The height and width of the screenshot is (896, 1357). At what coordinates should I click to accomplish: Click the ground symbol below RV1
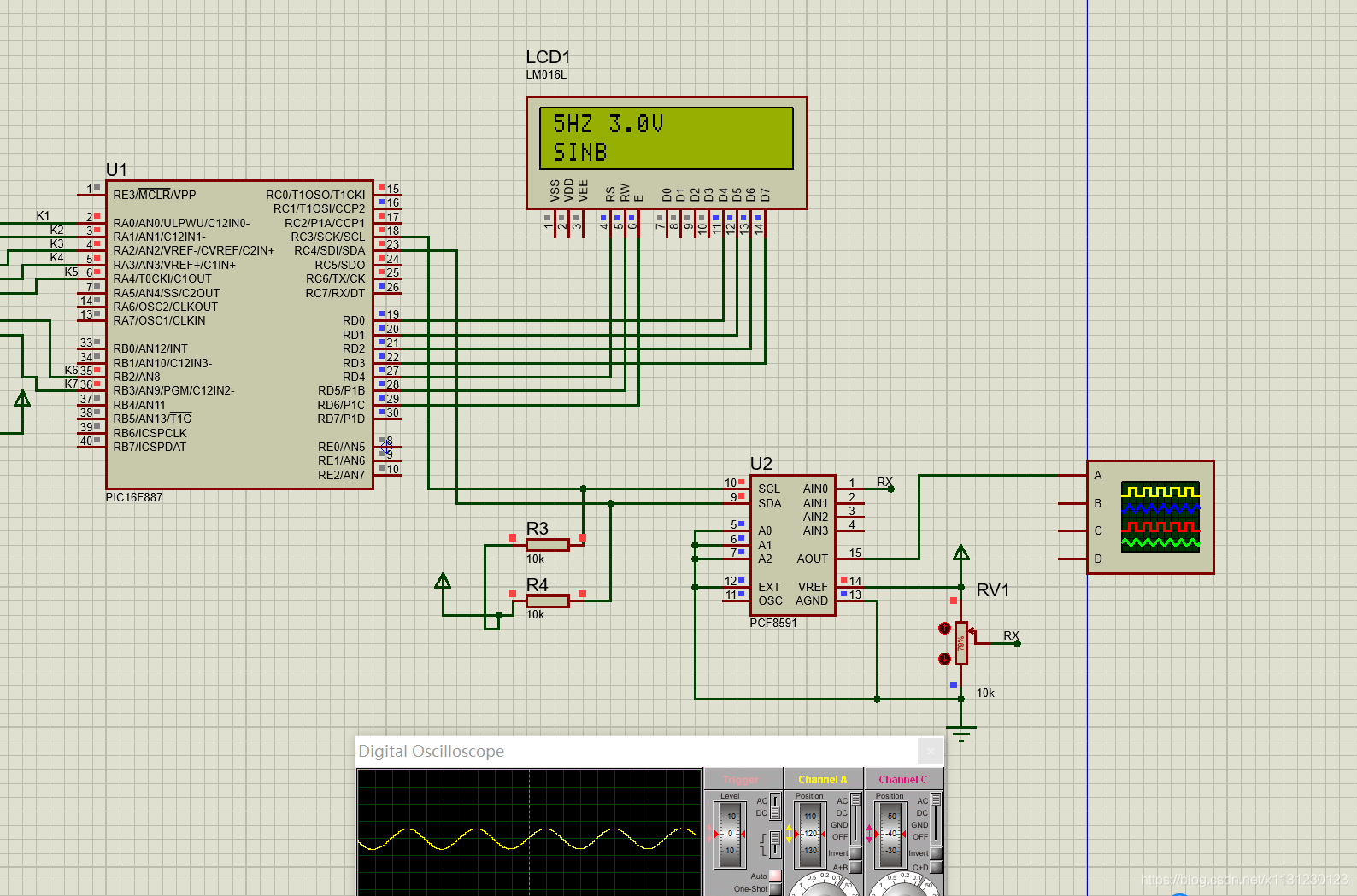pyautogui.click(x=961, y=732)
